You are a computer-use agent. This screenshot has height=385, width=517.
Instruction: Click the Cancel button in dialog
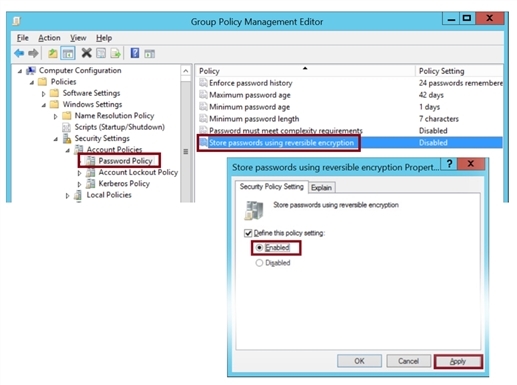coord(408,361)
